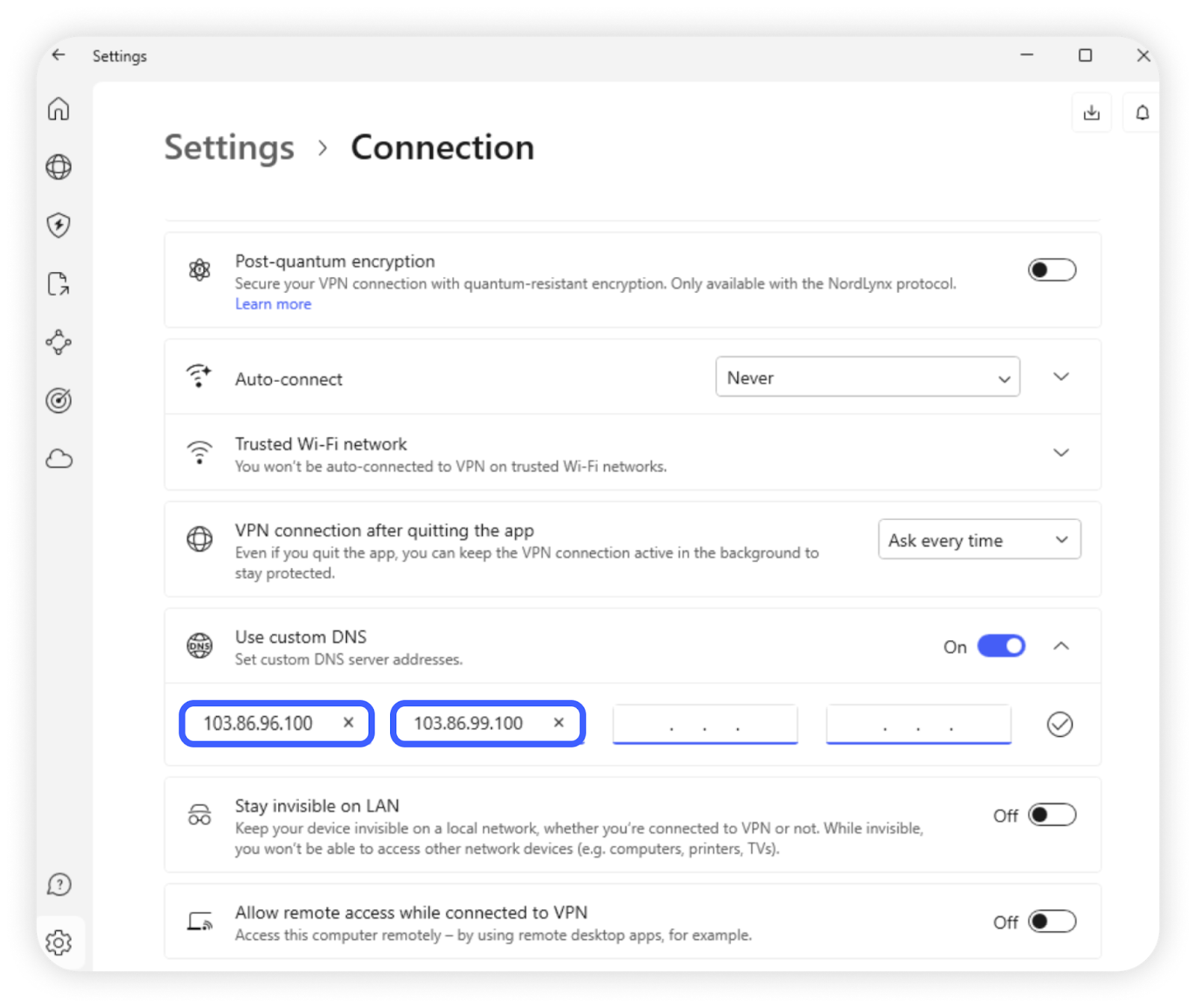The image size is (1196, 1008).
Task: Open the Home icon in sidebar
Action: tap(58, 109)
